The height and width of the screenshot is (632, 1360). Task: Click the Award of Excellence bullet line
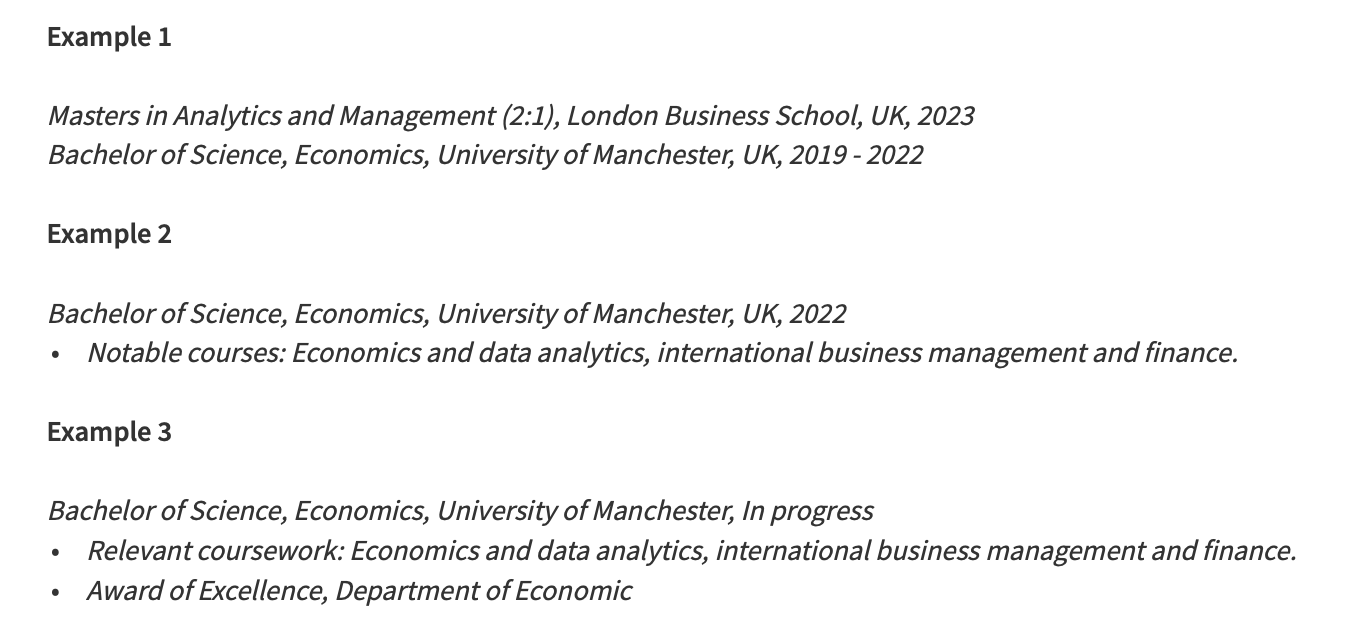(x=359, y=591)
